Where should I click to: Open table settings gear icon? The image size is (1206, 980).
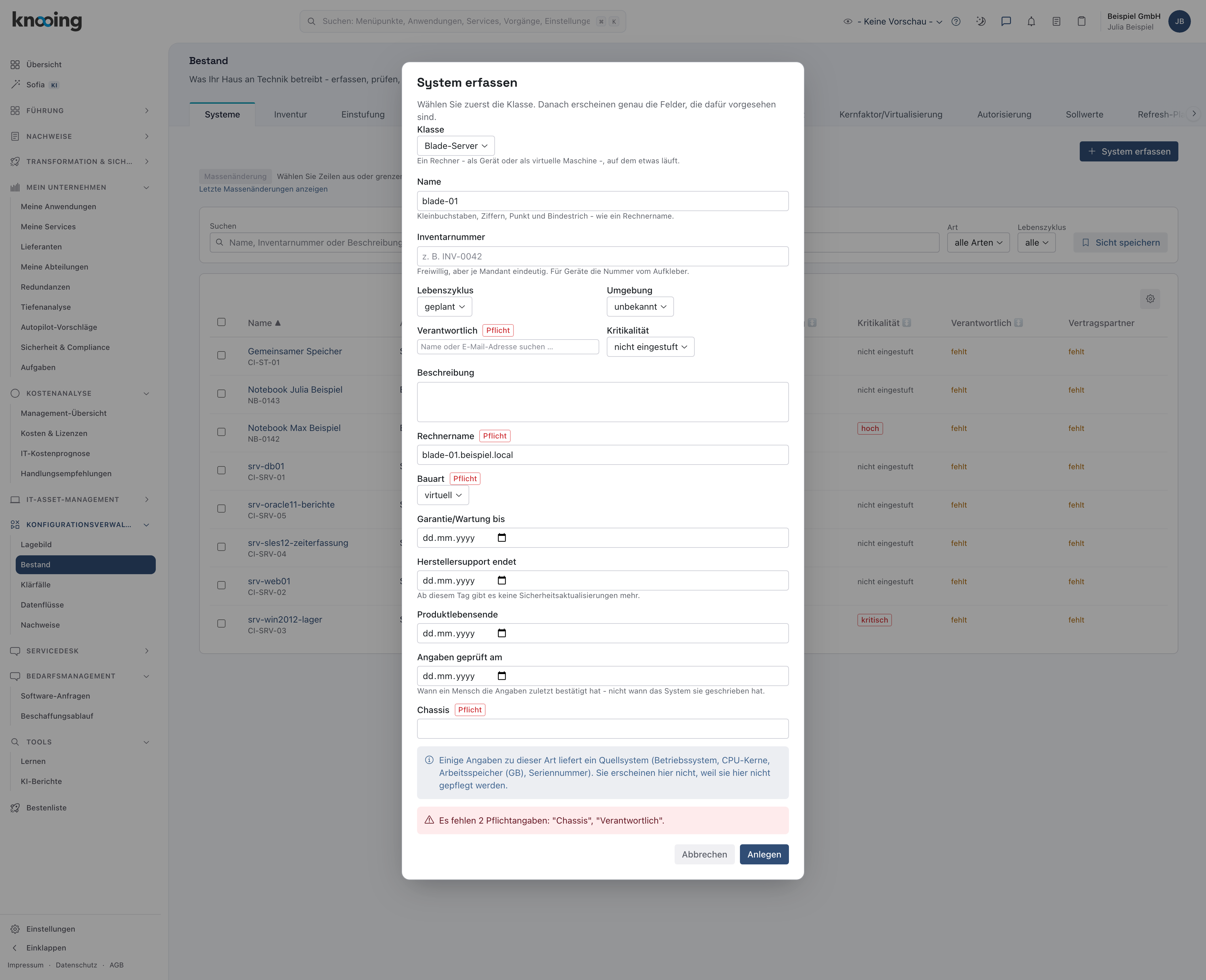(x=1149, y=299)
